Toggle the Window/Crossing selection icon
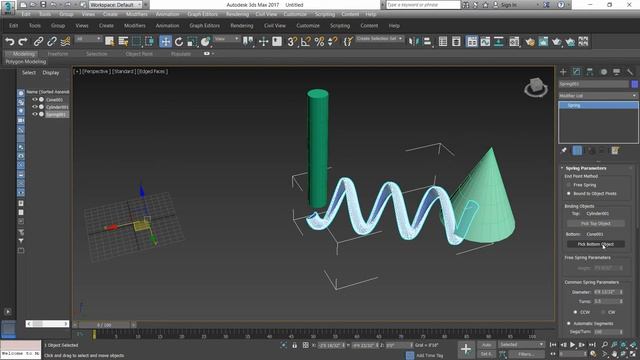Screen dimensions: 640x360 point(150,41)
